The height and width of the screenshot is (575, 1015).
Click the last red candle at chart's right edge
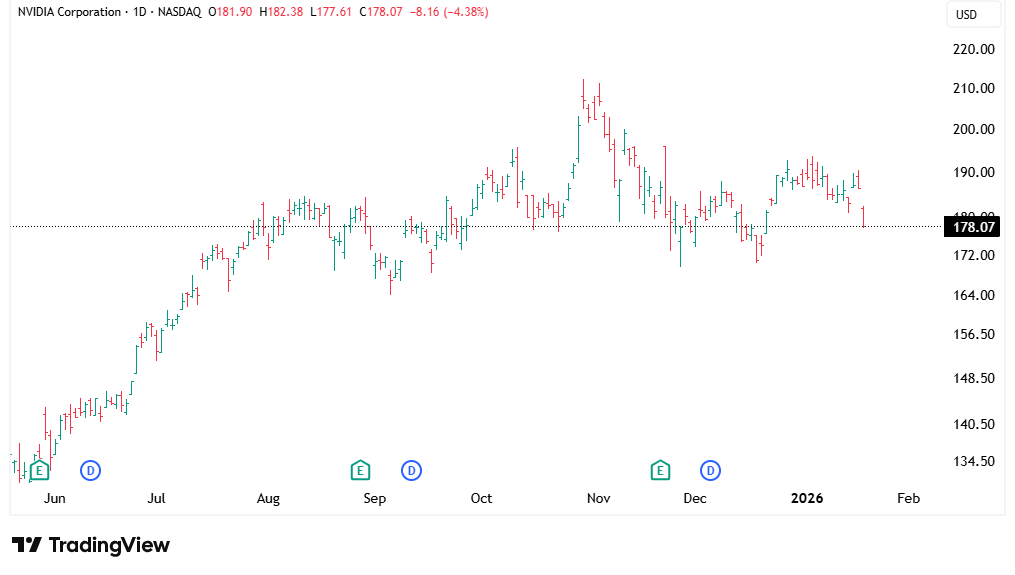tap(863, 217)
